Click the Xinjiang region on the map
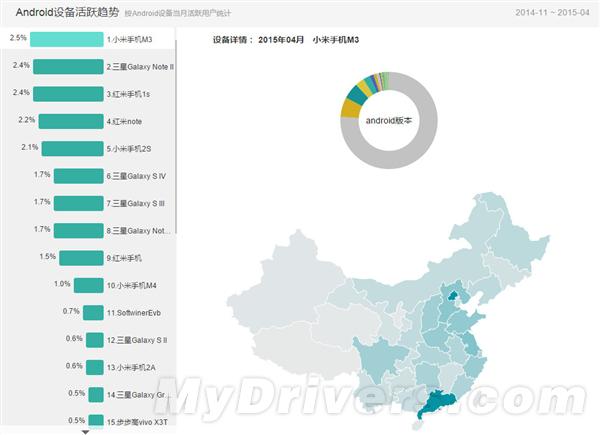The height and width of the screenshot is (435, 600). [x=291, y=283]
